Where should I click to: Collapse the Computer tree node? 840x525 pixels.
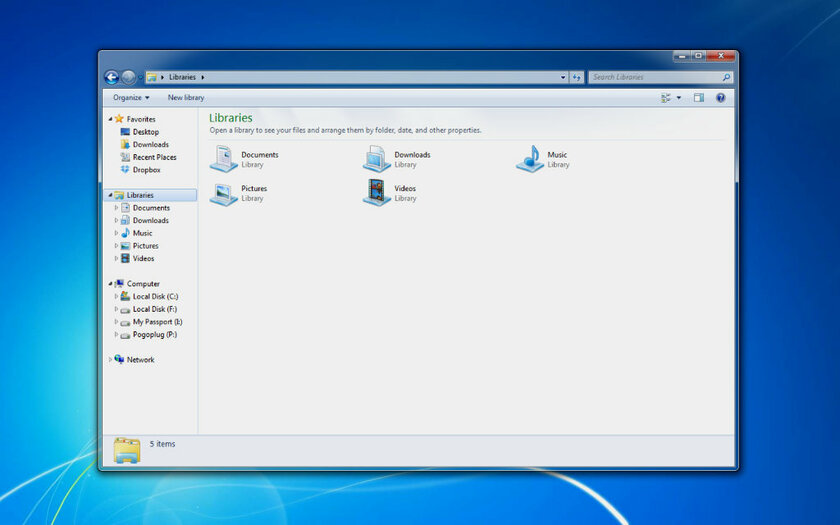(110, 283)
